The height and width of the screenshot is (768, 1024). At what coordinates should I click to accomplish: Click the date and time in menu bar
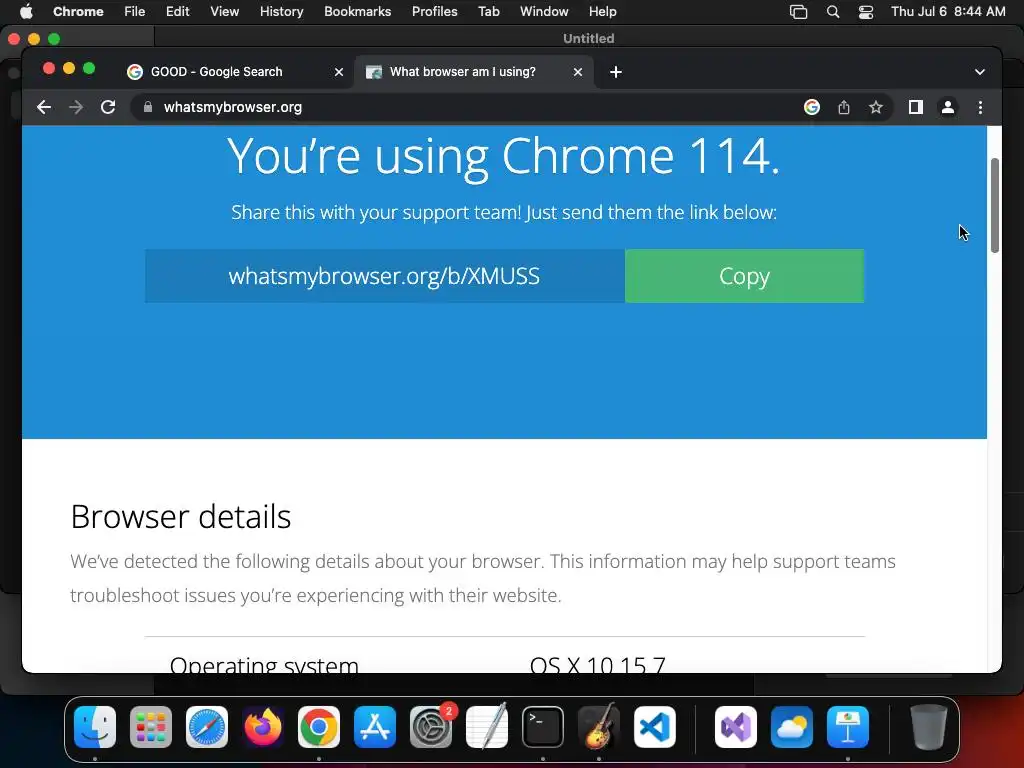point(948,12)
